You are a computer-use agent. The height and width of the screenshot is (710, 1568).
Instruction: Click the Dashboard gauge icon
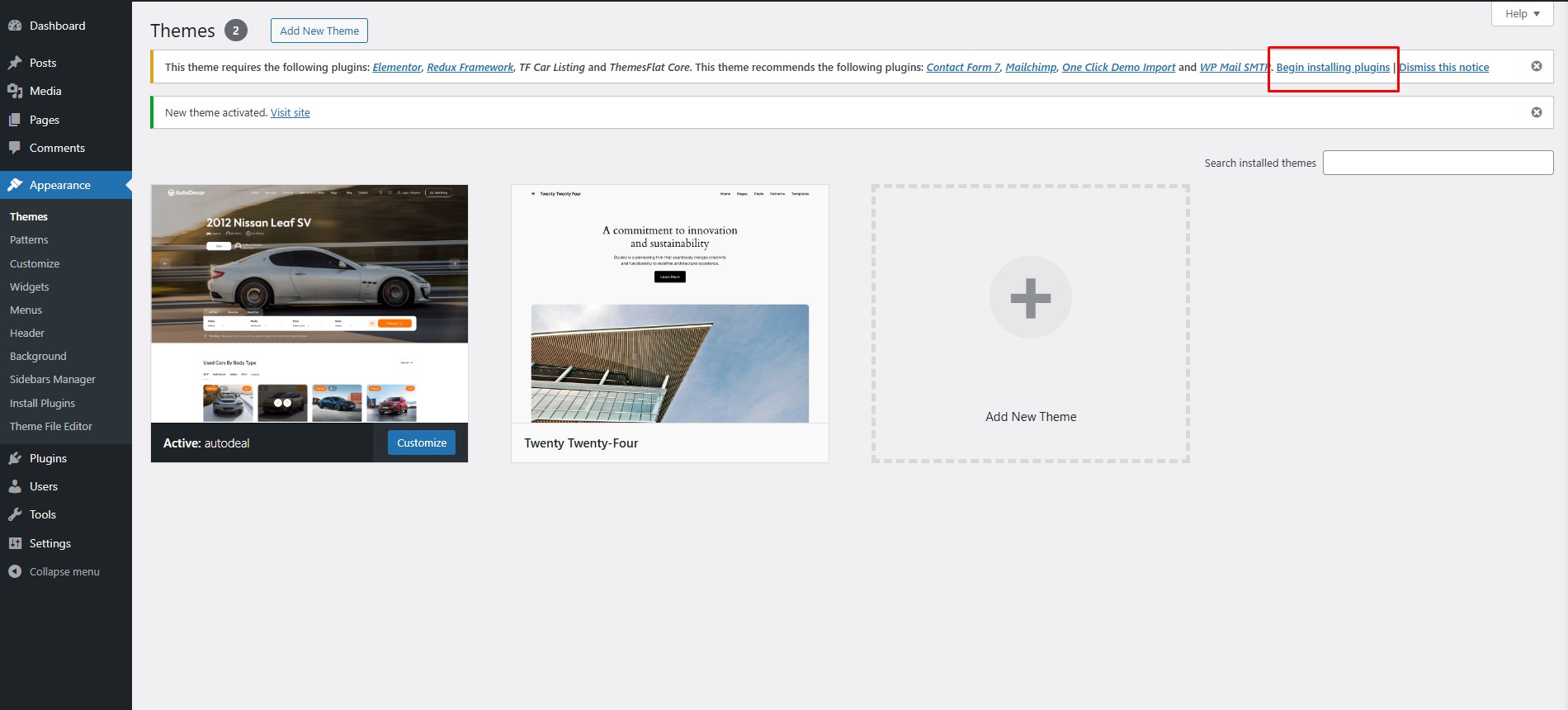coord(15,26)
